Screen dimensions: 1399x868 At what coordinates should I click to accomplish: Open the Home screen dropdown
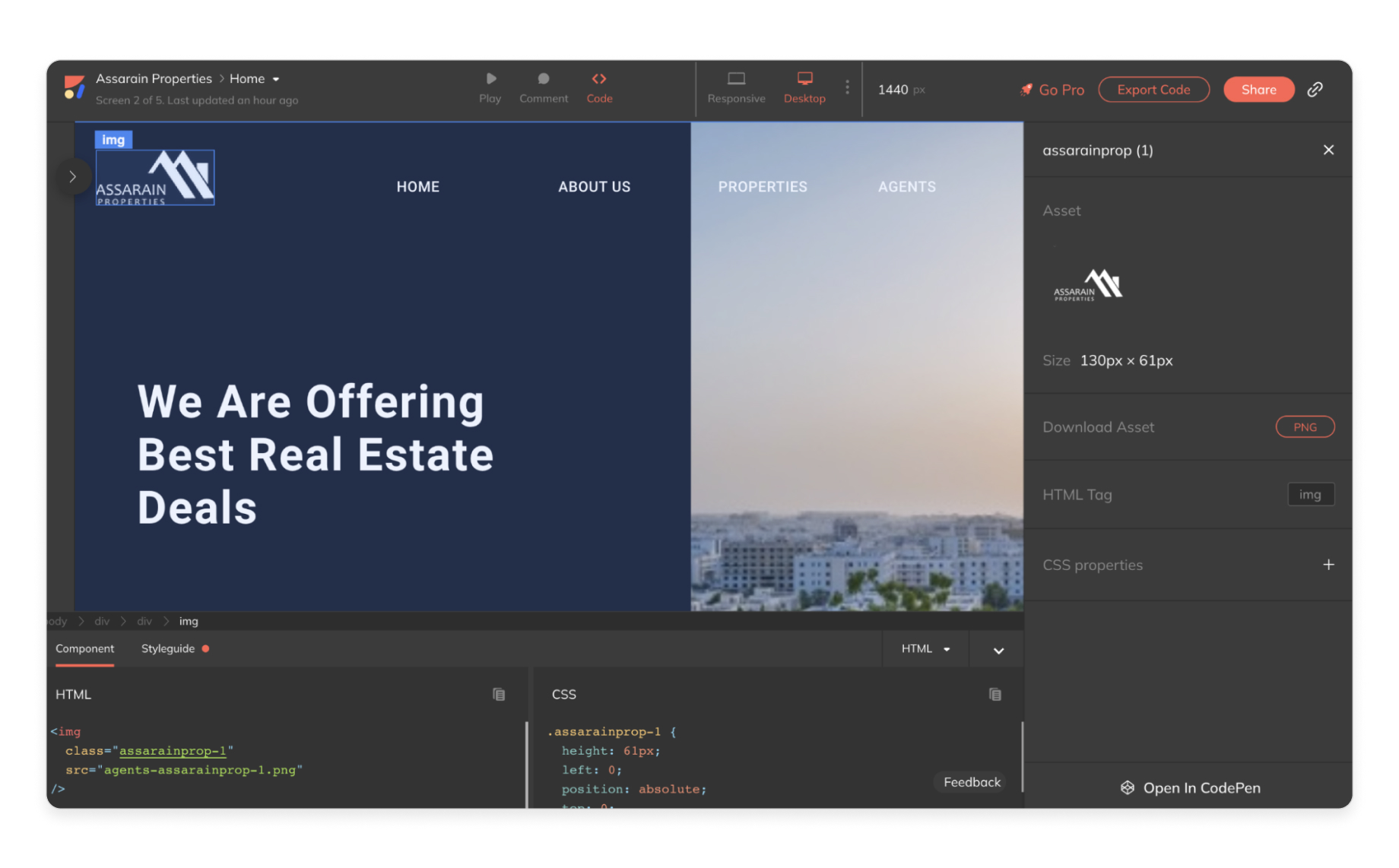(276, 79)
